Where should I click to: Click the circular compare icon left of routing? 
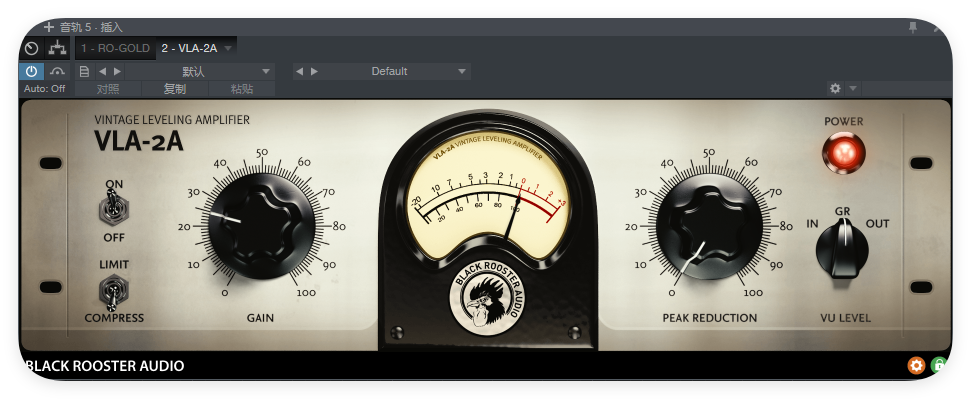pos(32,48)
